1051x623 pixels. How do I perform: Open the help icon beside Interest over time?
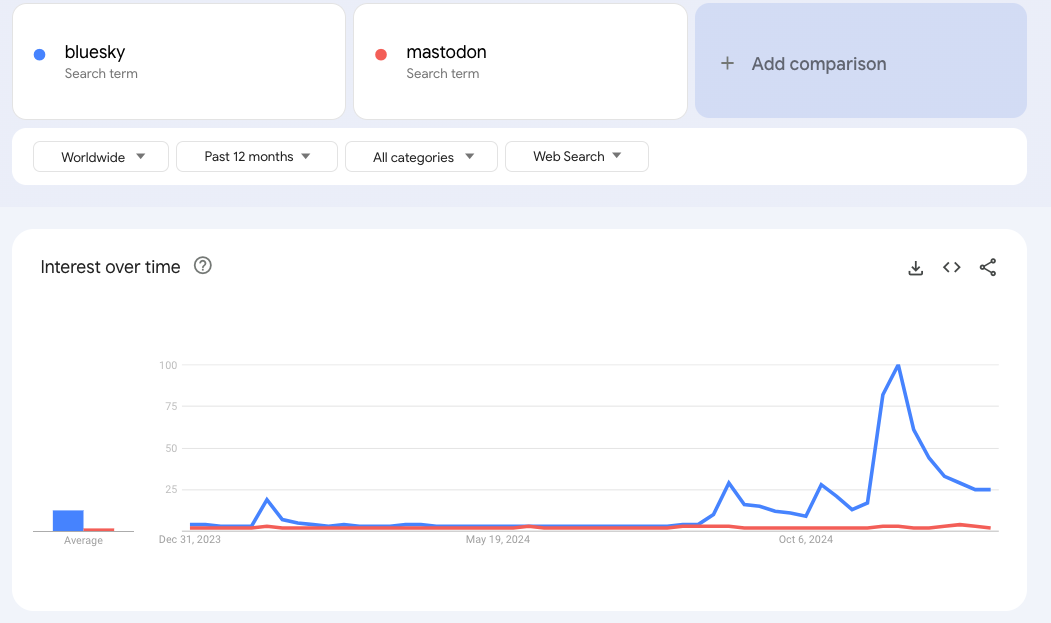tap(203, 266)
